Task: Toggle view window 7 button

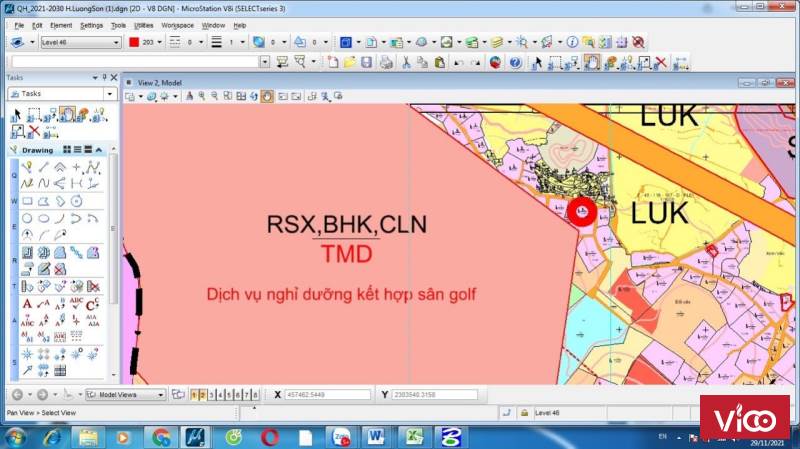Action: (246, 395)
